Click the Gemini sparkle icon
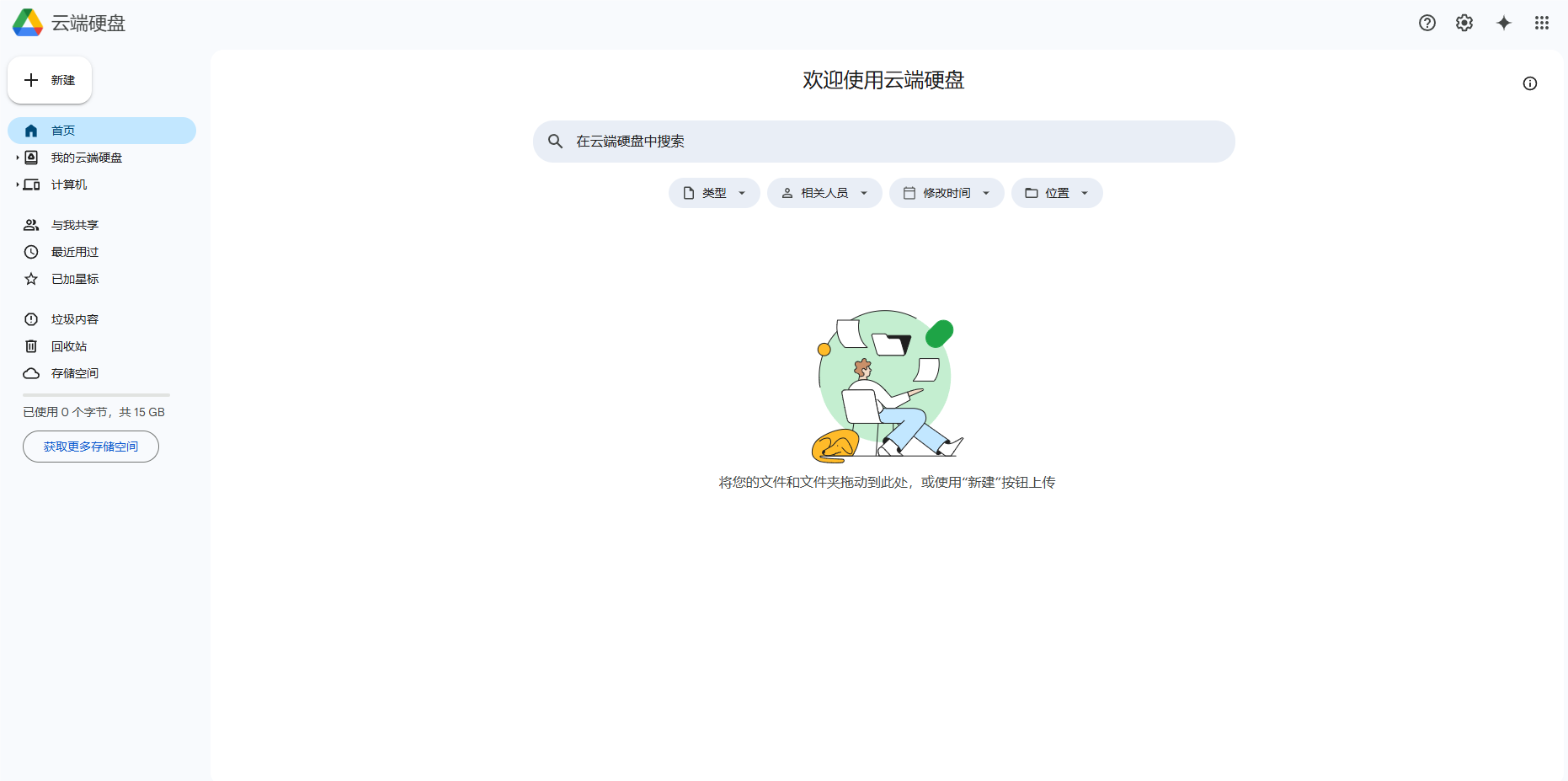The width and height of the screenshot is (1568, 781). click(1504, 23)
